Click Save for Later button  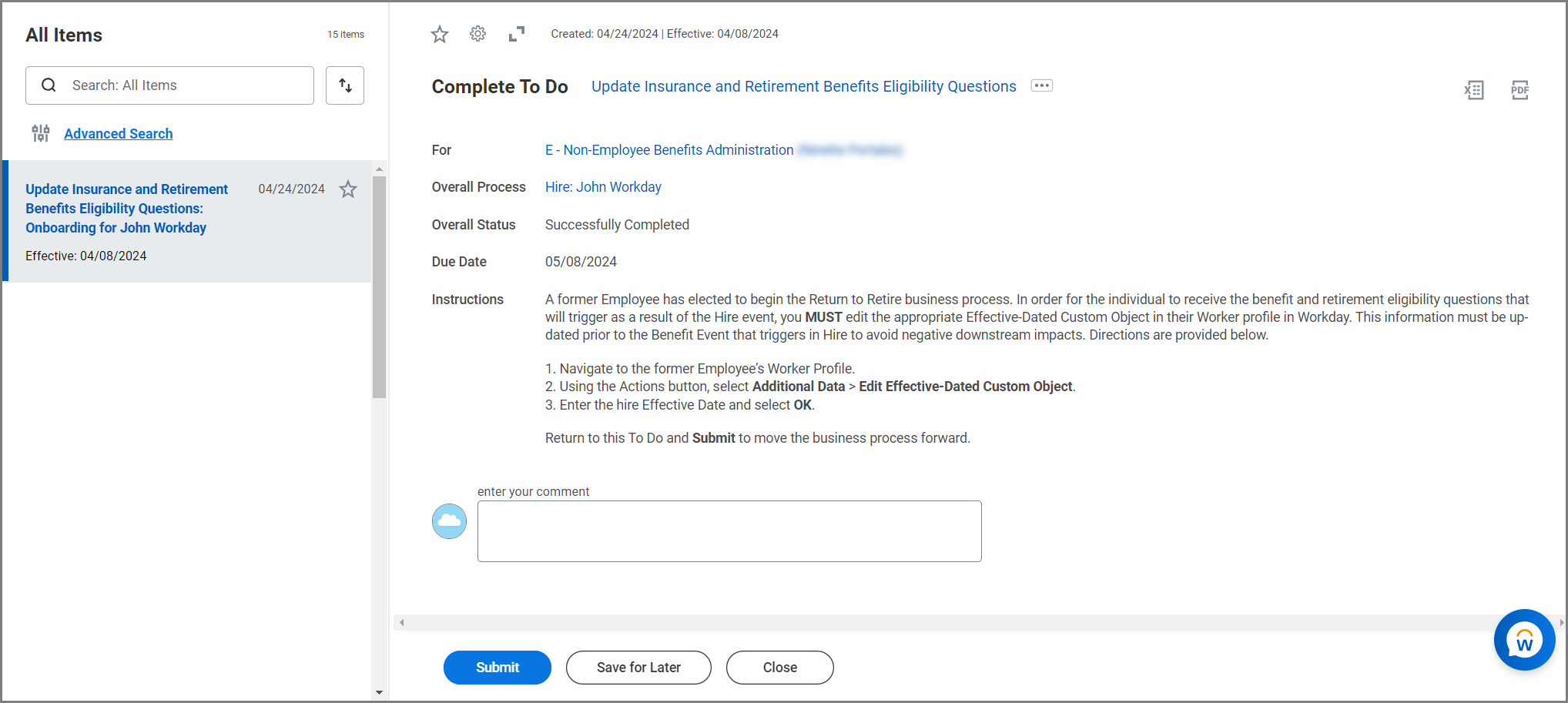pyautogui.click(x=638, y=668)
